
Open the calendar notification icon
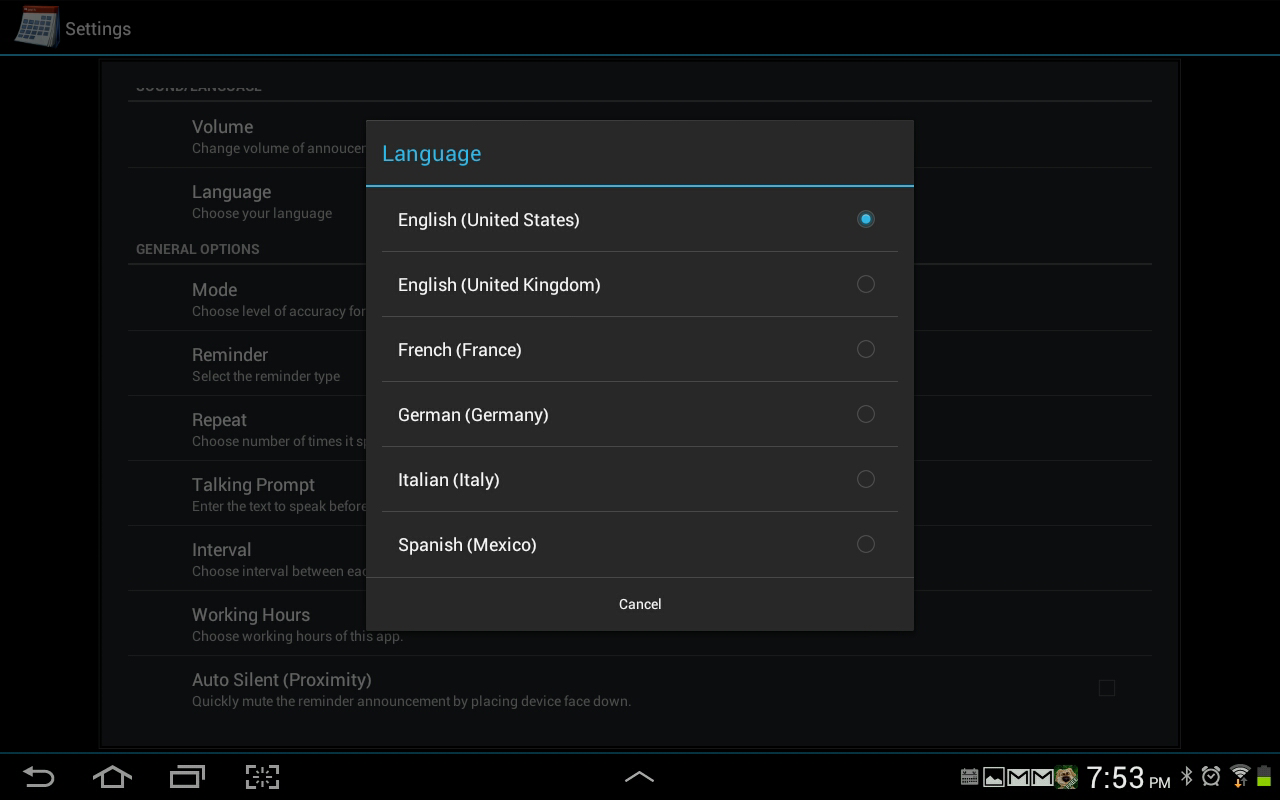[969, 777]
